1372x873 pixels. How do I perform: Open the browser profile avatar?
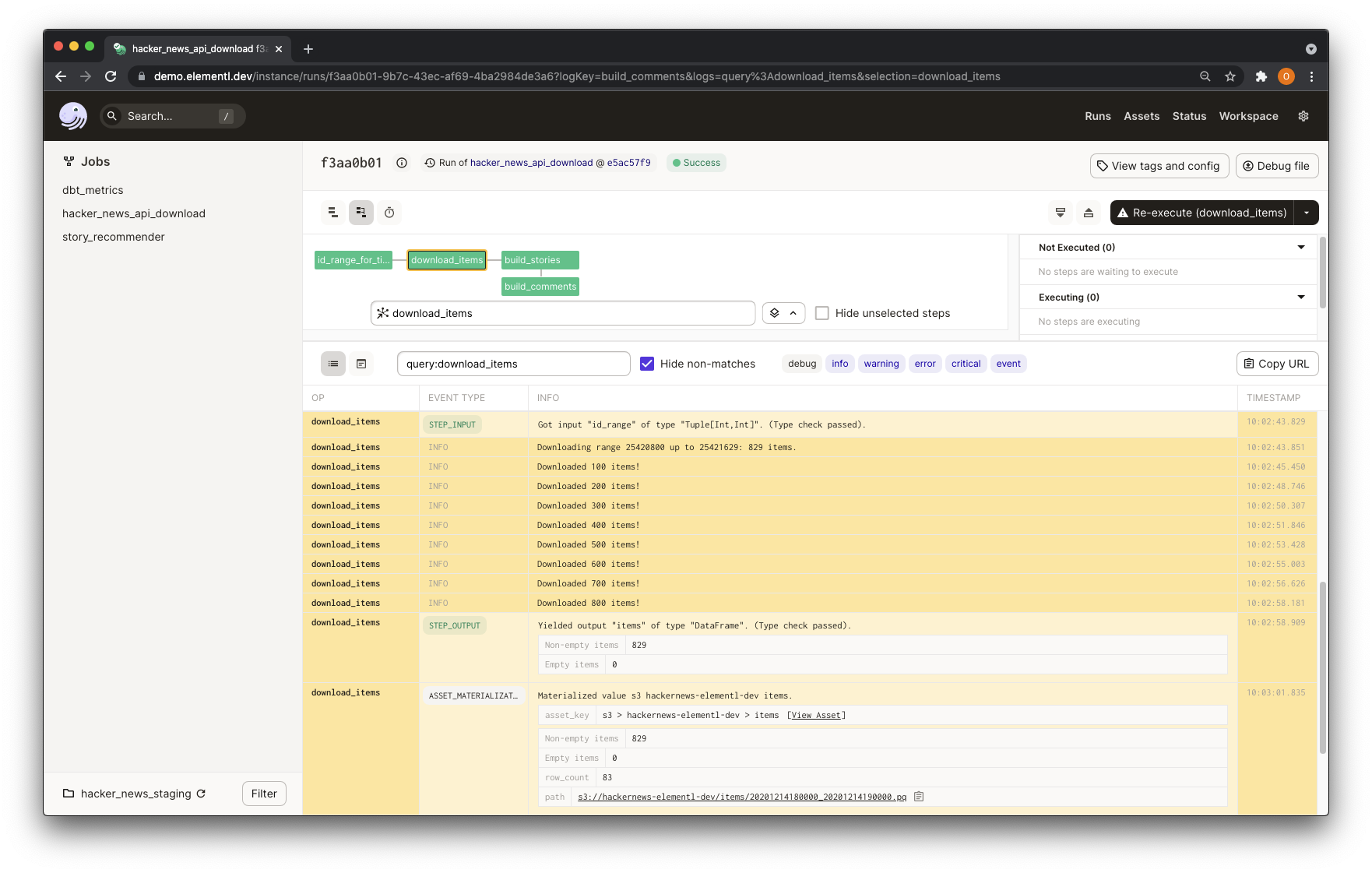[1286, 76]
